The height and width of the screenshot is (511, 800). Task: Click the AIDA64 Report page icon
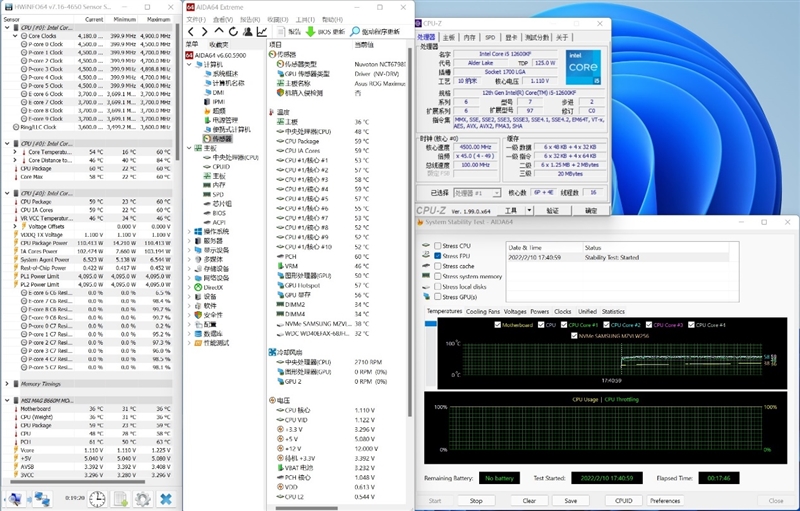281,32
